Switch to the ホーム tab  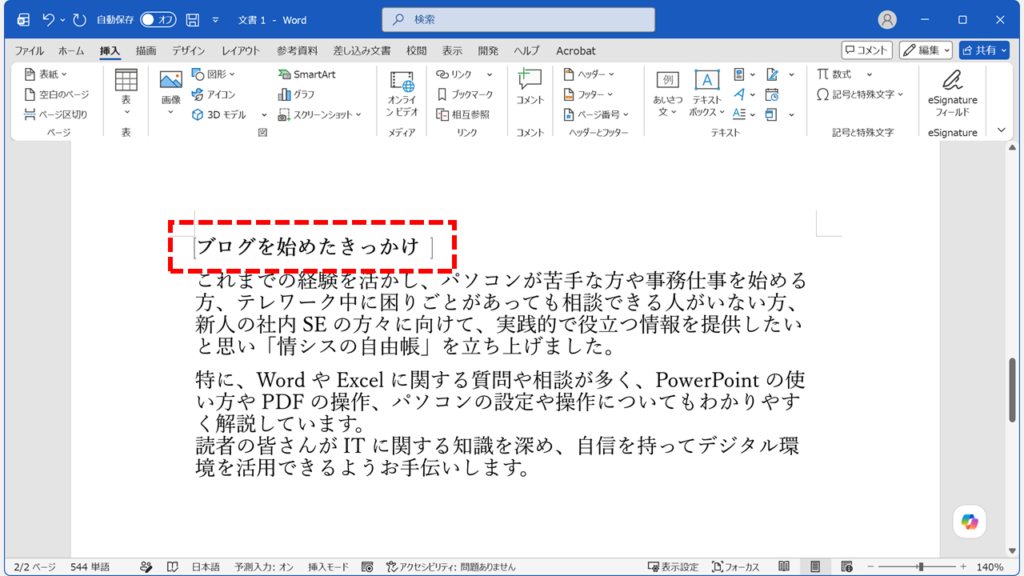pos(71,50)
